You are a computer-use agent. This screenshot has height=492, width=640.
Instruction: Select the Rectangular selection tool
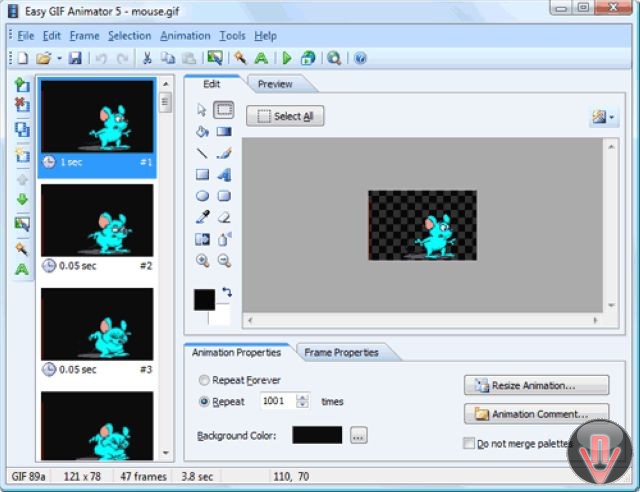(224, 110)
